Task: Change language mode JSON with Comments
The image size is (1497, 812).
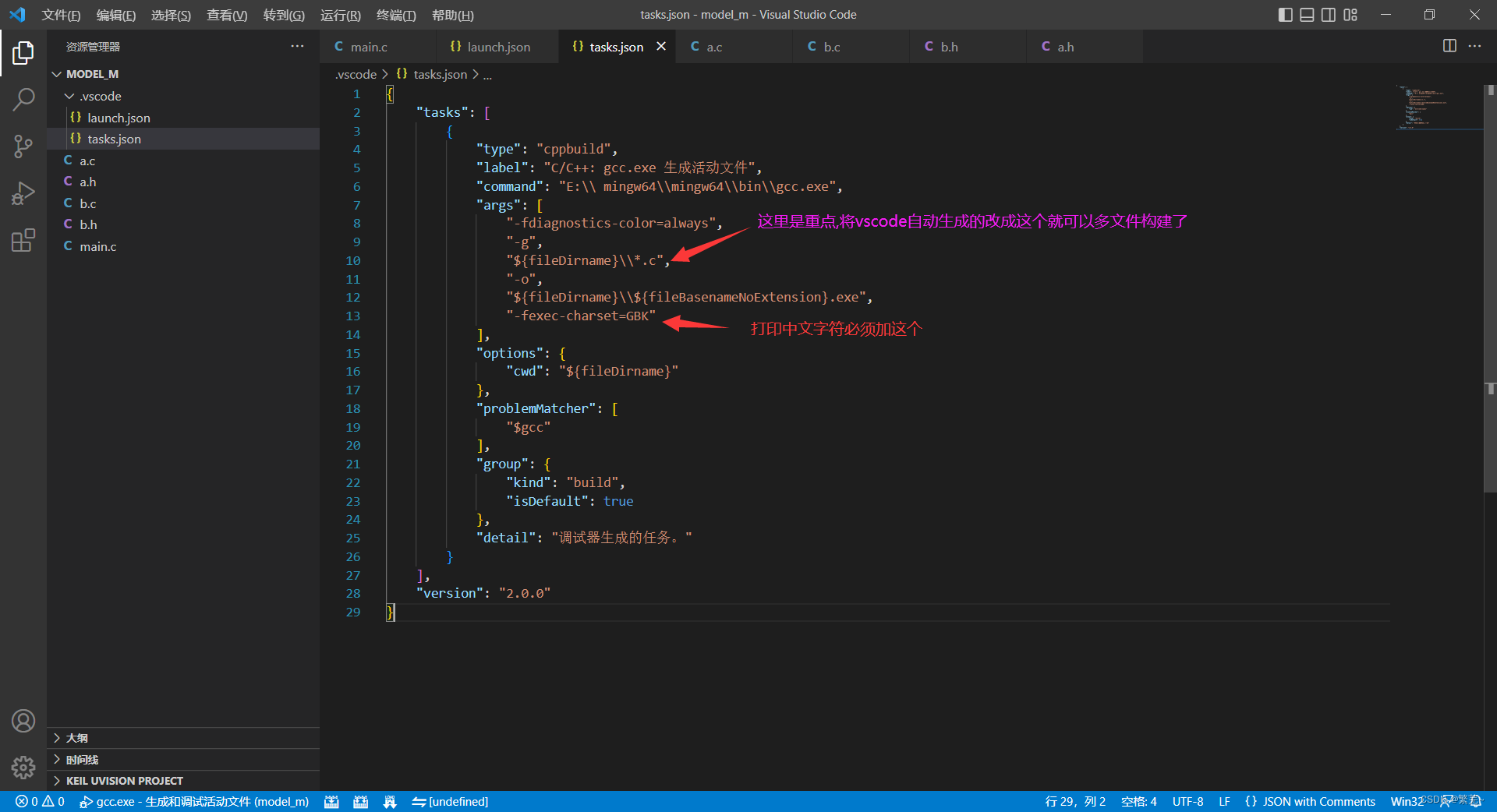Action: 1311,801
